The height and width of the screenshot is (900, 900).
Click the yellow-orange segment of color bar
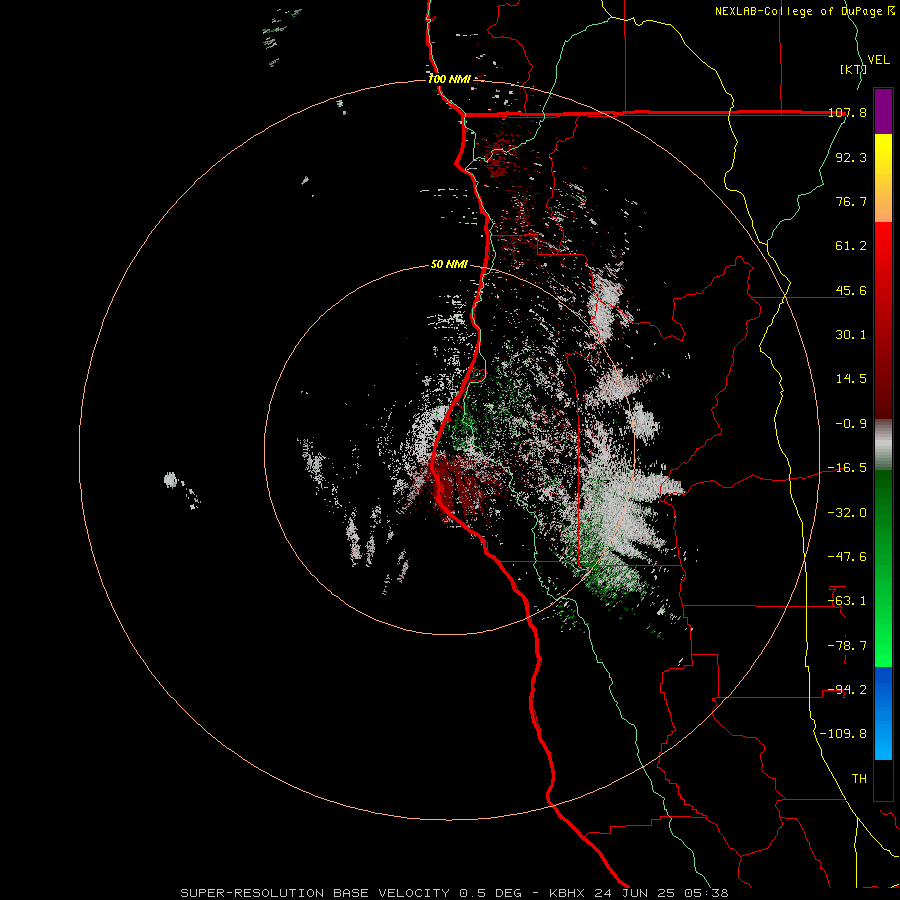click(883, 178)
